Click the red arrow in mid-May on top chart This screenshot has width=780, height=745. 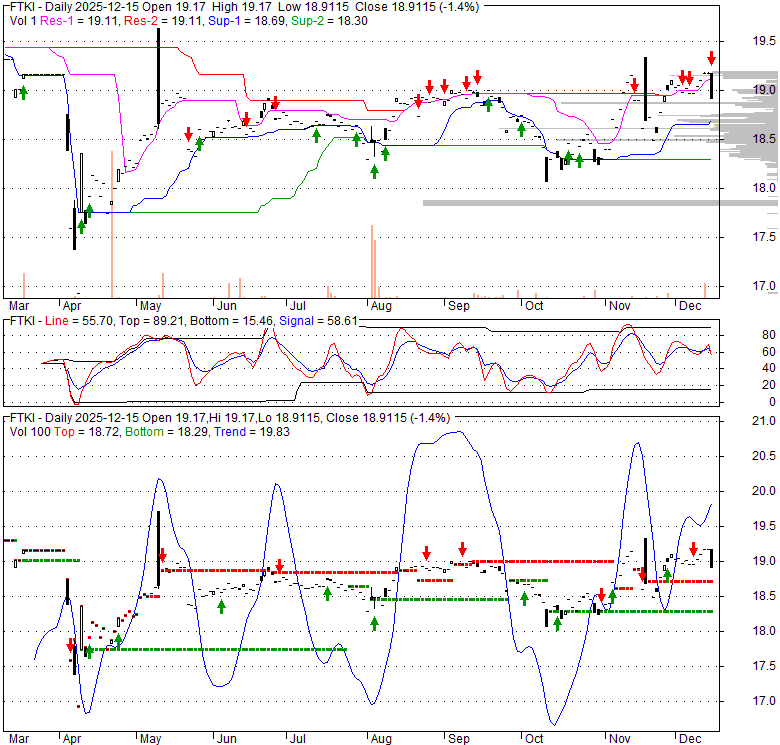coord(188,134)
